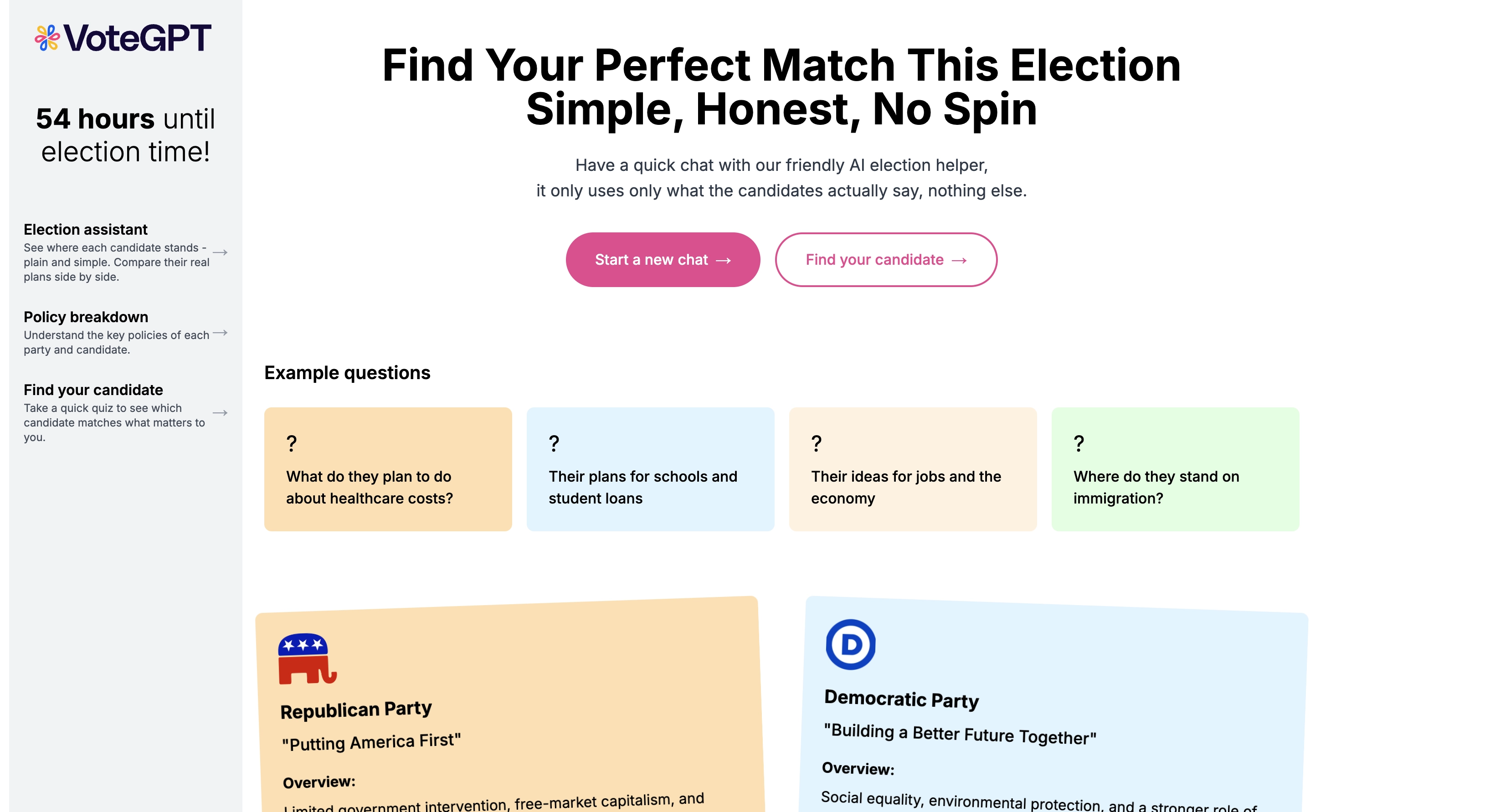Open Election assistant from the sidebar
Viewport: 1490px width, 812px height.
[86, 230]
